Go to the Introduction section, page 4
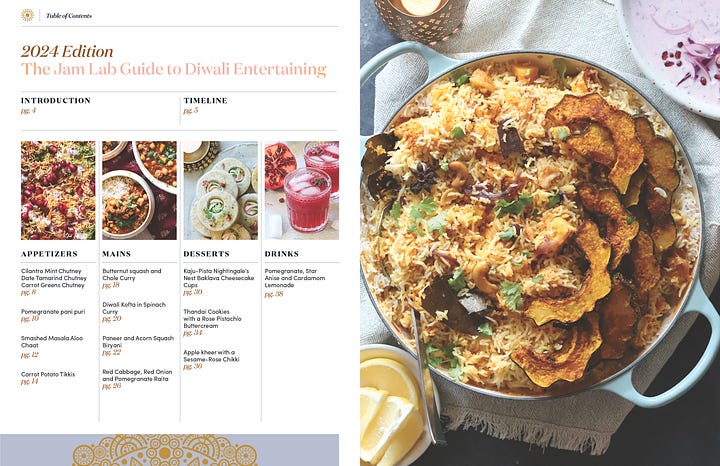The width and height of the screenshot is (720, 466). pyautogui.click(x=56, y=105)
